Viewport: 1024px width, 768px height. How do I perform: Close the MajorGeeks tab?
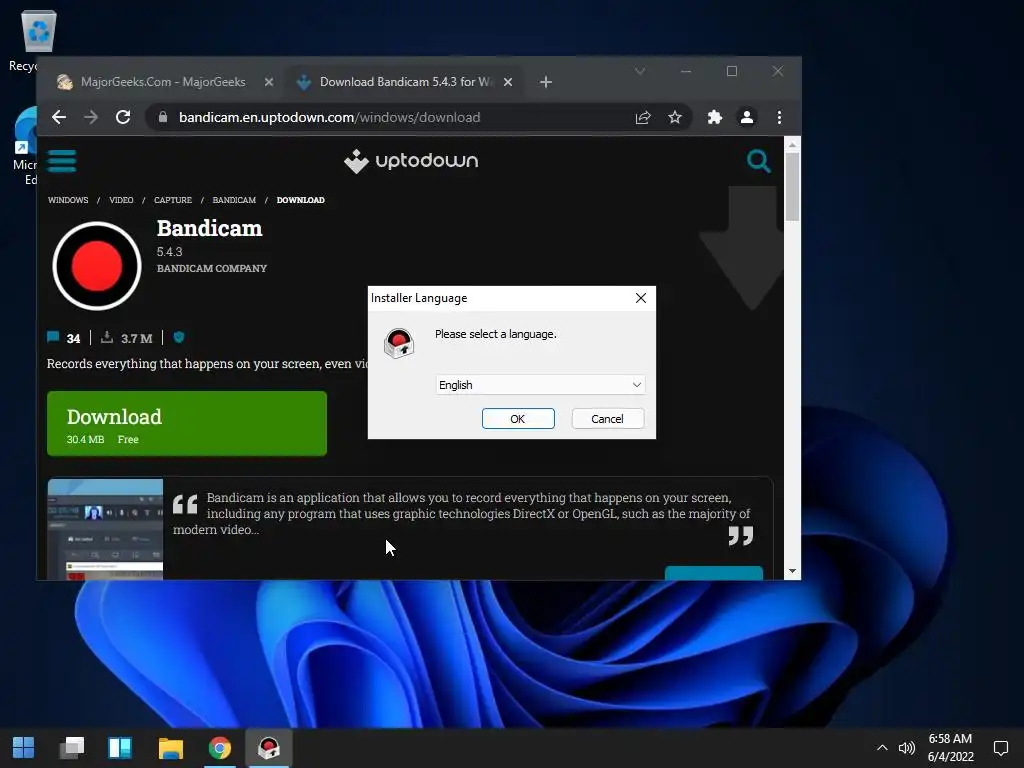tap(269, 82)
